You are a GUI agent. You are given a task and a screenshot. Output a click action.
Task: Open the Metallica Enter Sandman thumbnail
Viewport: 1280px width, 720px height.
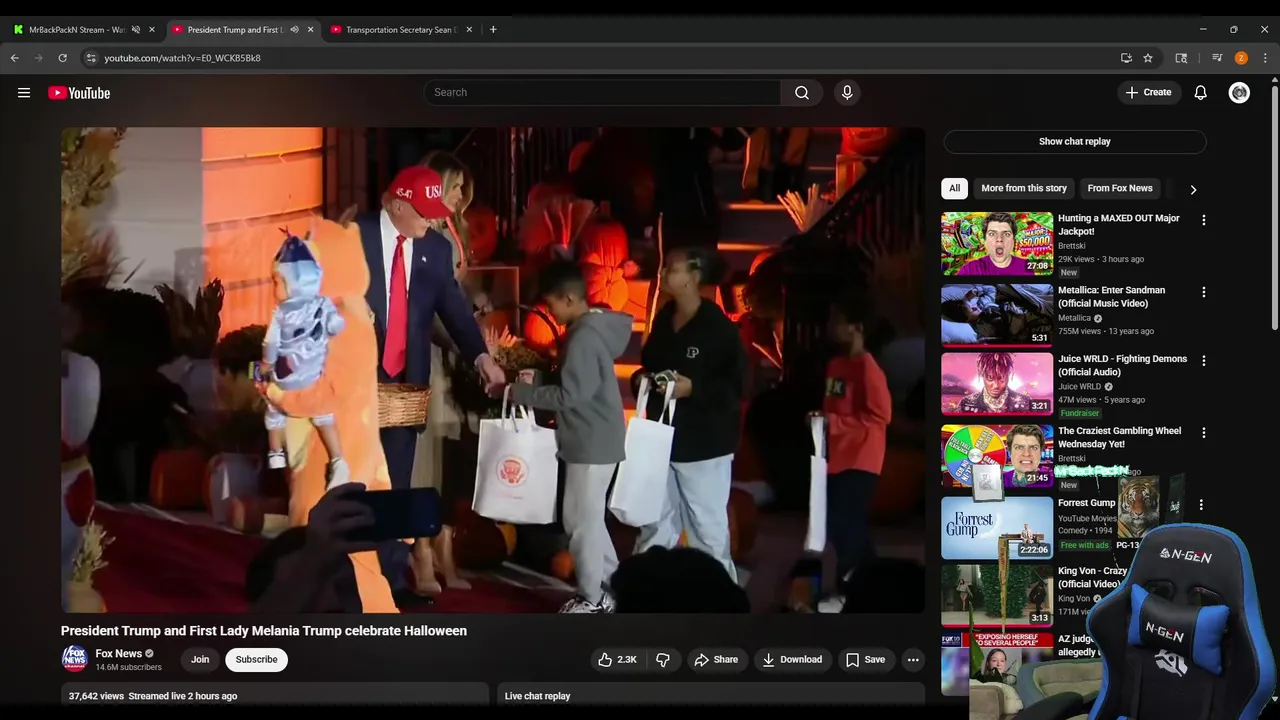point(997,315)
